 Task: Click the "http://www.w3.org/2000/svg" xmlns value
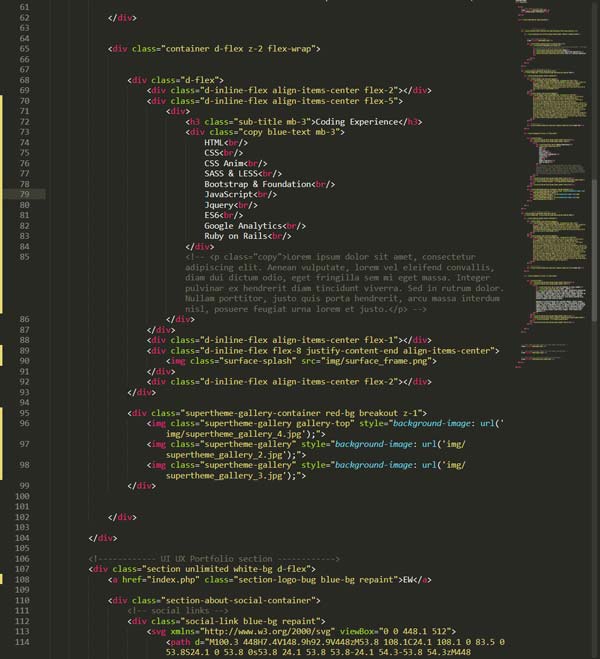268,631
